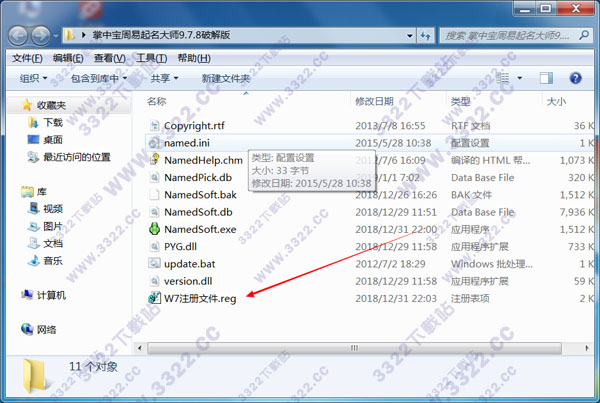Expand the 共享 dropdown
The width and height of the screenshot is (600, 403).
(x=164, y=78)
